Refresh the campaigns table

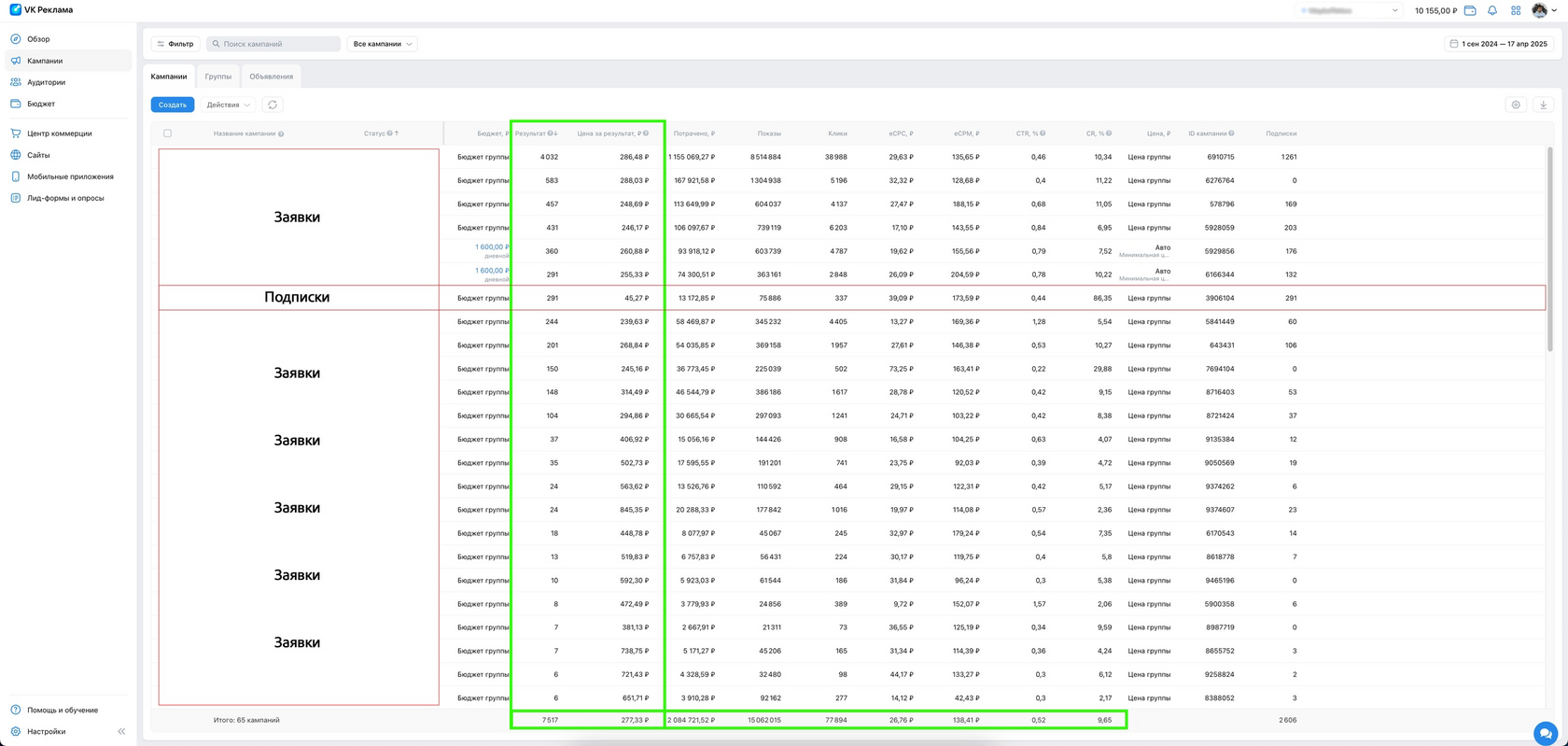pyautogui.click(x=273, y=105)
